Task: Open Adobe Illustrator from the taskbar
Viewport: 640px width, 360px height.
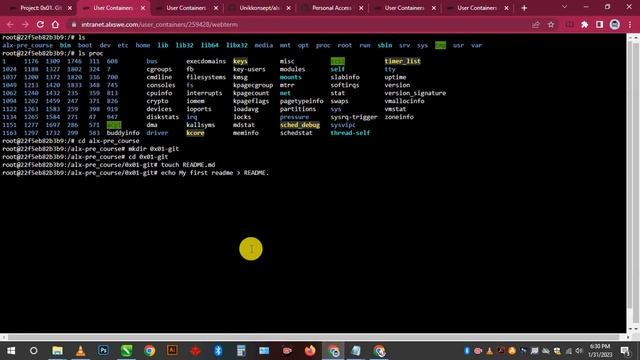Action: coord(172,351)
